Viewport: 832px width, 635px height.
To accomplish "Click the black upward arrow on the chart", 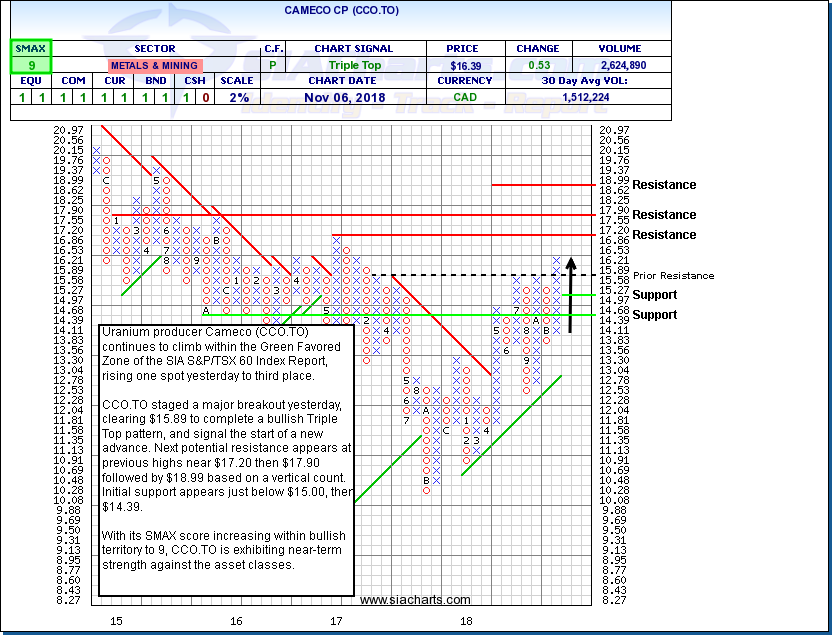I will (569, 295).
